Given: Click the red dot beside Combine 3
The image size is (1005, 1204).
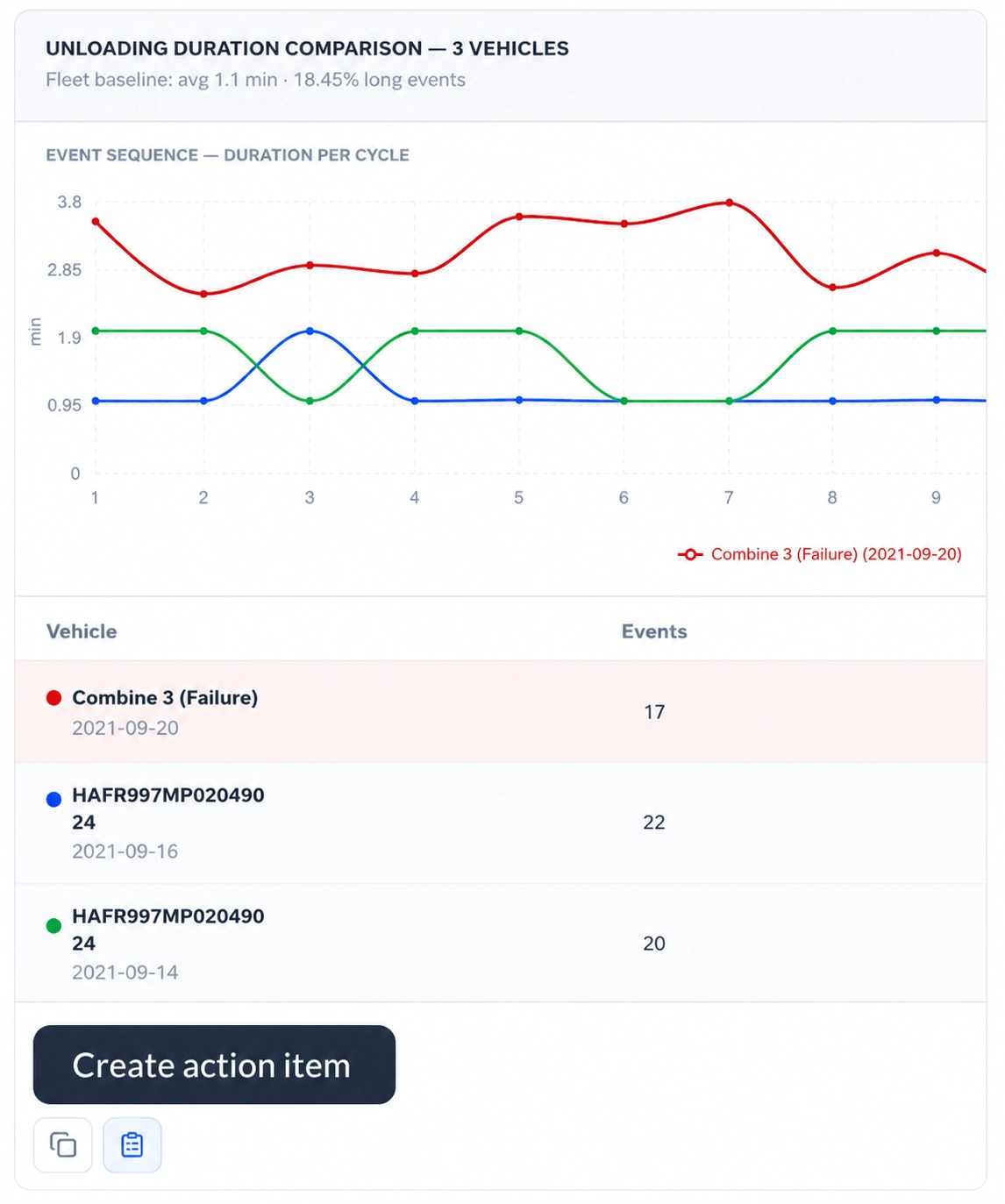Looking at the screenshot, I should [53, 698].
